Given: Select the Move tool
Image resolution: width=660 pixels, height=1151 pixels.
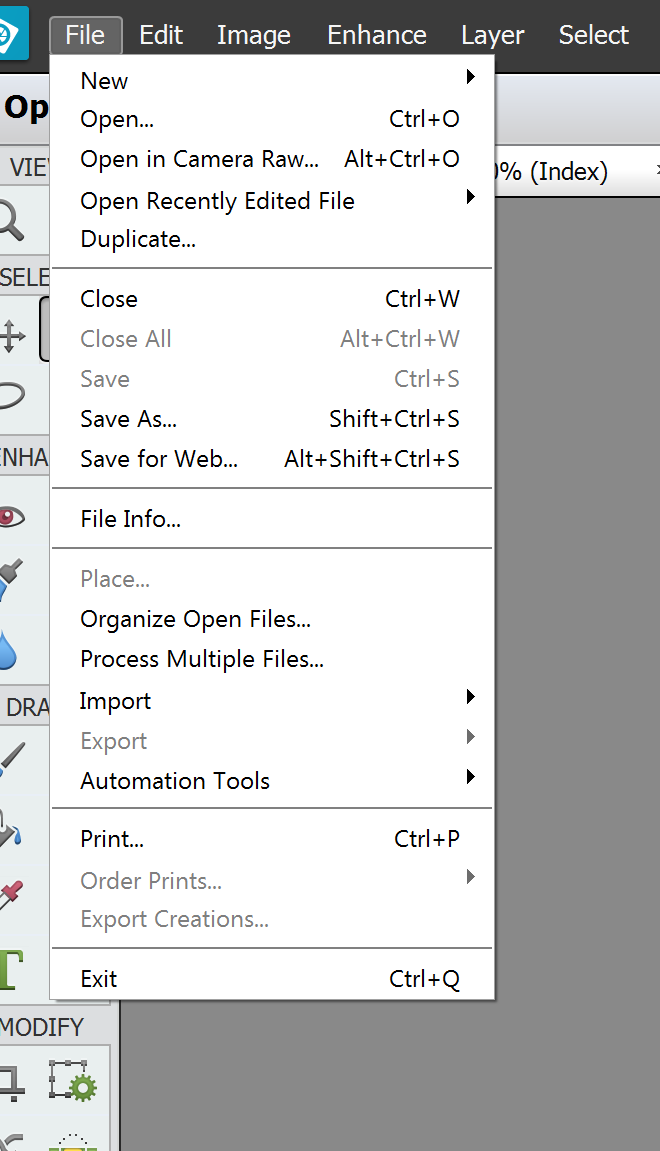Looking at the screenshot, I should [12, 336].
